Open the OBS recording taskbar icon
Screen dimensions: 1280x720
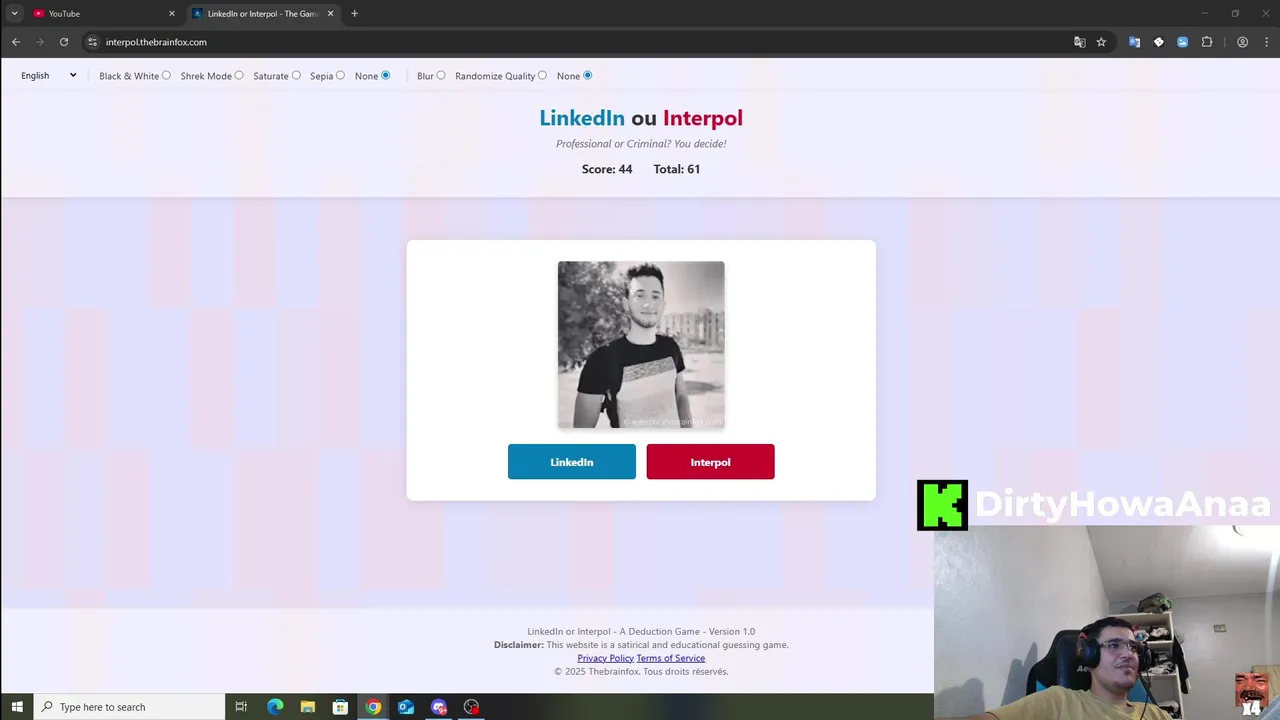pyautogui.click(x=471, y=707)
